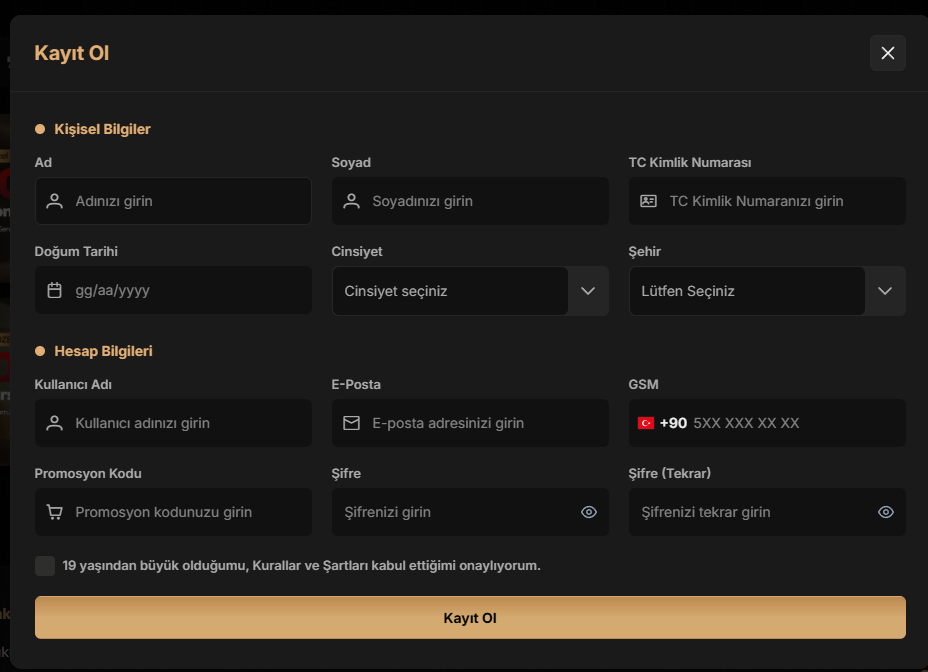The width and height of the screenshot is (928, 672).
Task: Click the ID card icon in TC Kimlik field
Action: point(649,201)
